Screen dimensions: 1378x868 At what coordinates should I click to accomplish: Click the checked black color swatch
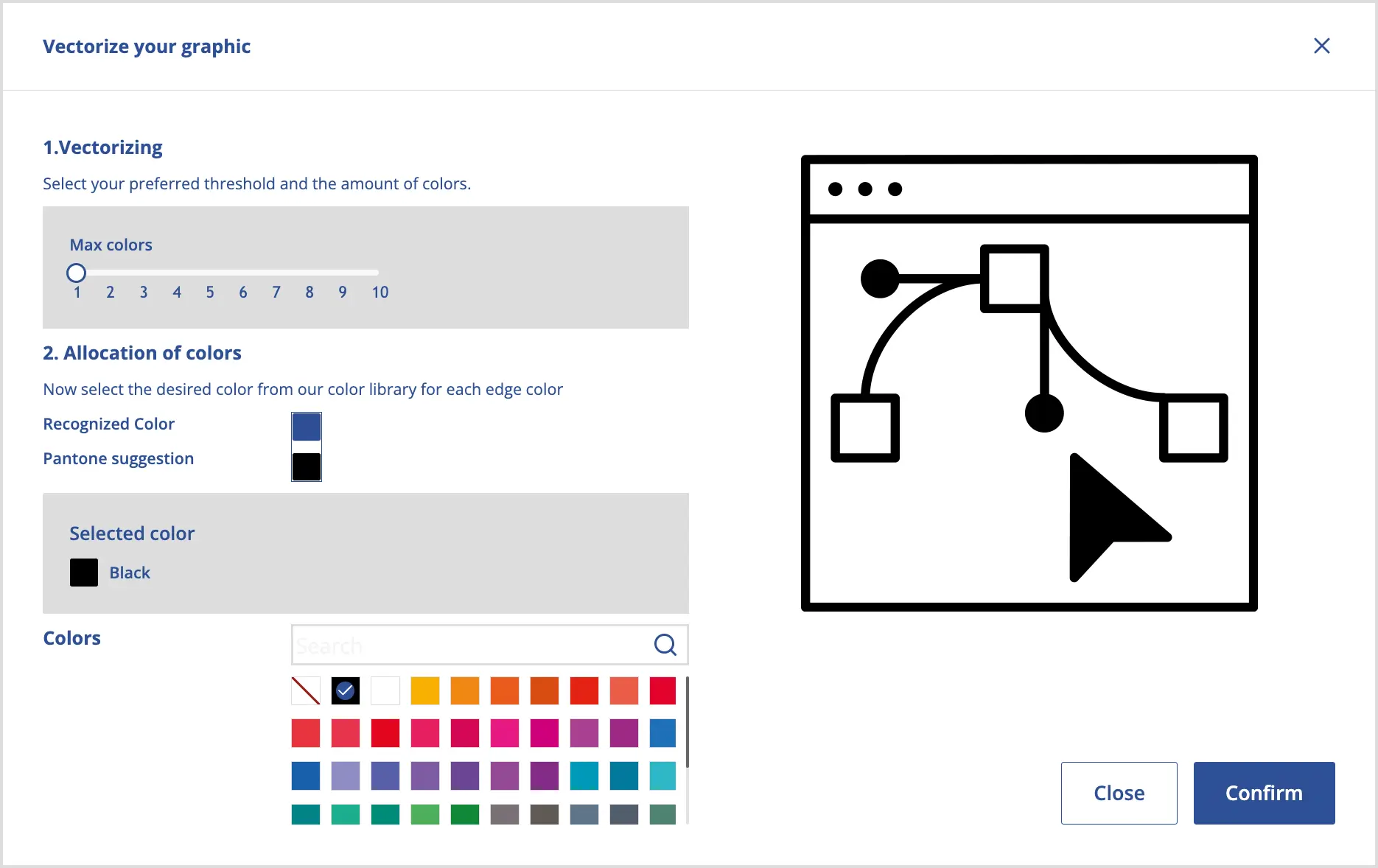[346, 691]
